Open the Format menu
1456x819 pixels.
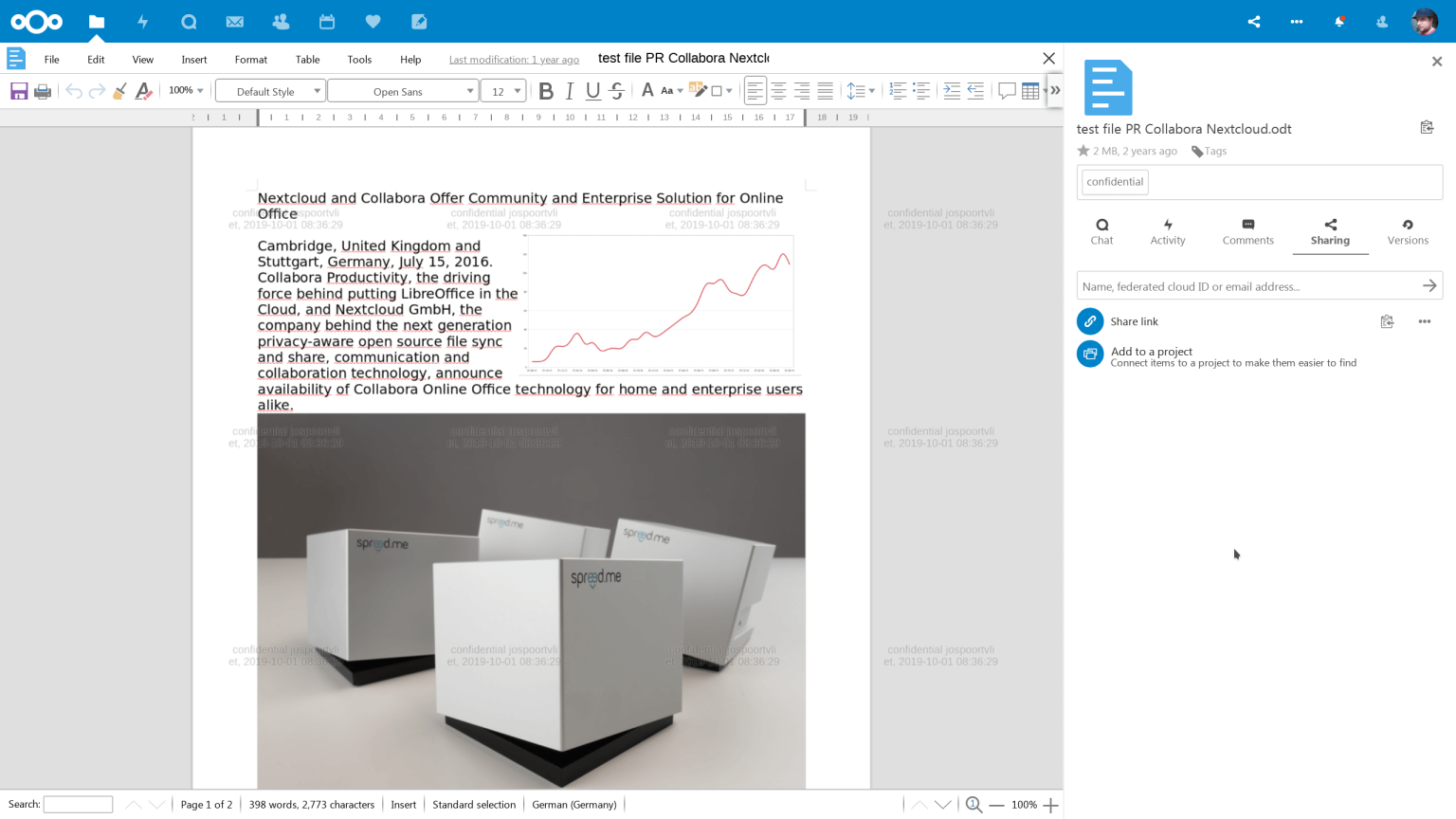(x=250, y=58)
